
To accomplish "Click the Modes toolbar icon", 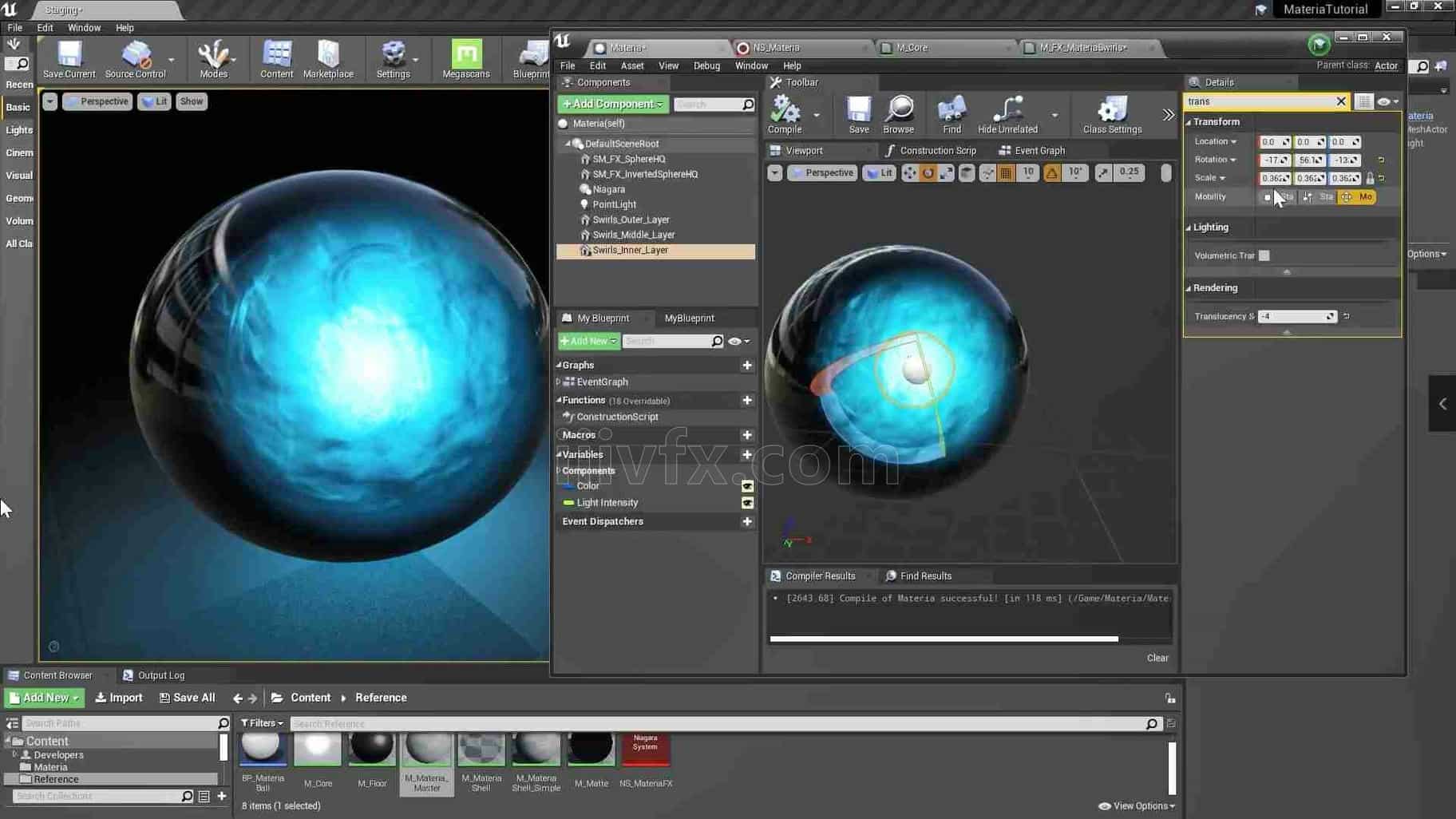I will coord(213,59).
